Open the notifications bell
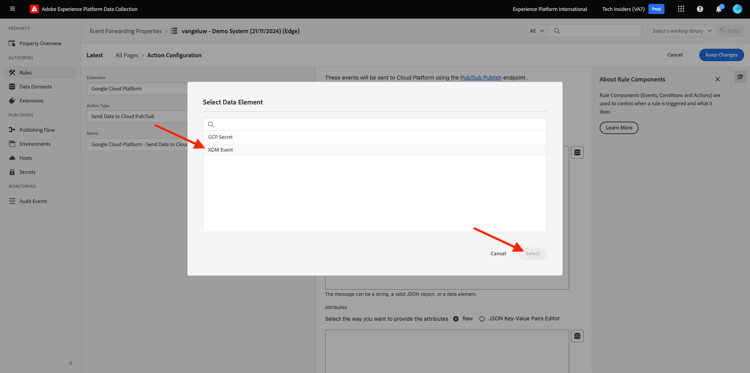750x373 pixels. point(718,9)
